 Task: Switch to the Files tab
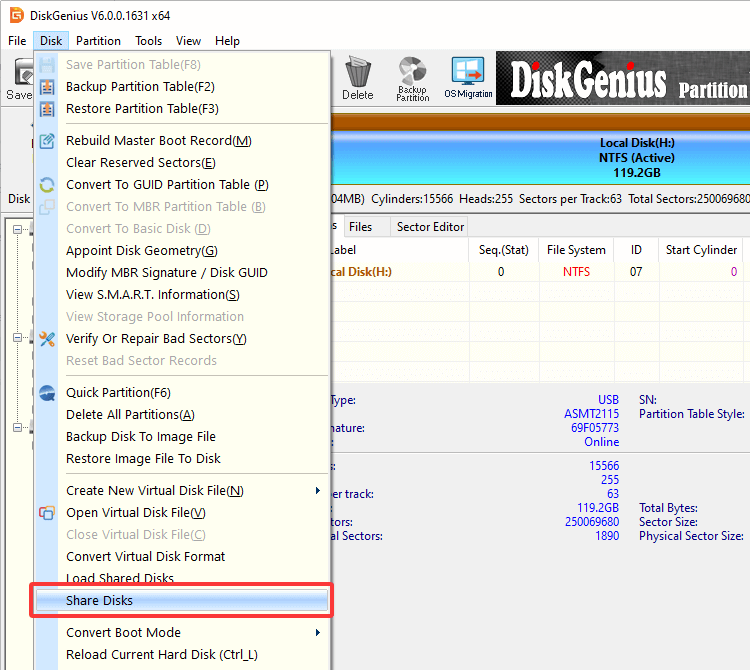pos(361,227)
